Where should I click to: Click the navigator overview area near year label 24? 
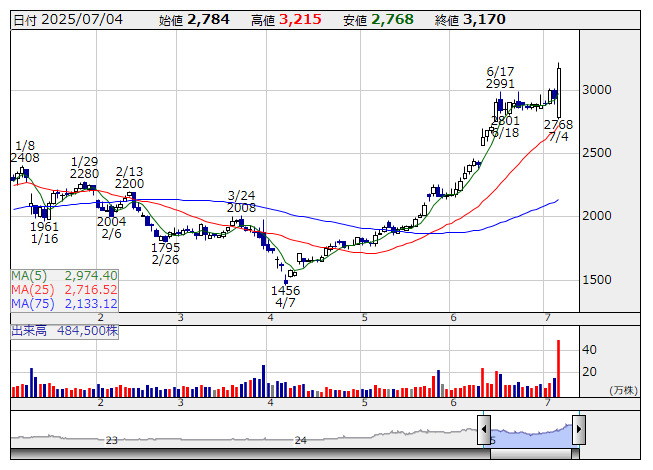tap(301, 440)
